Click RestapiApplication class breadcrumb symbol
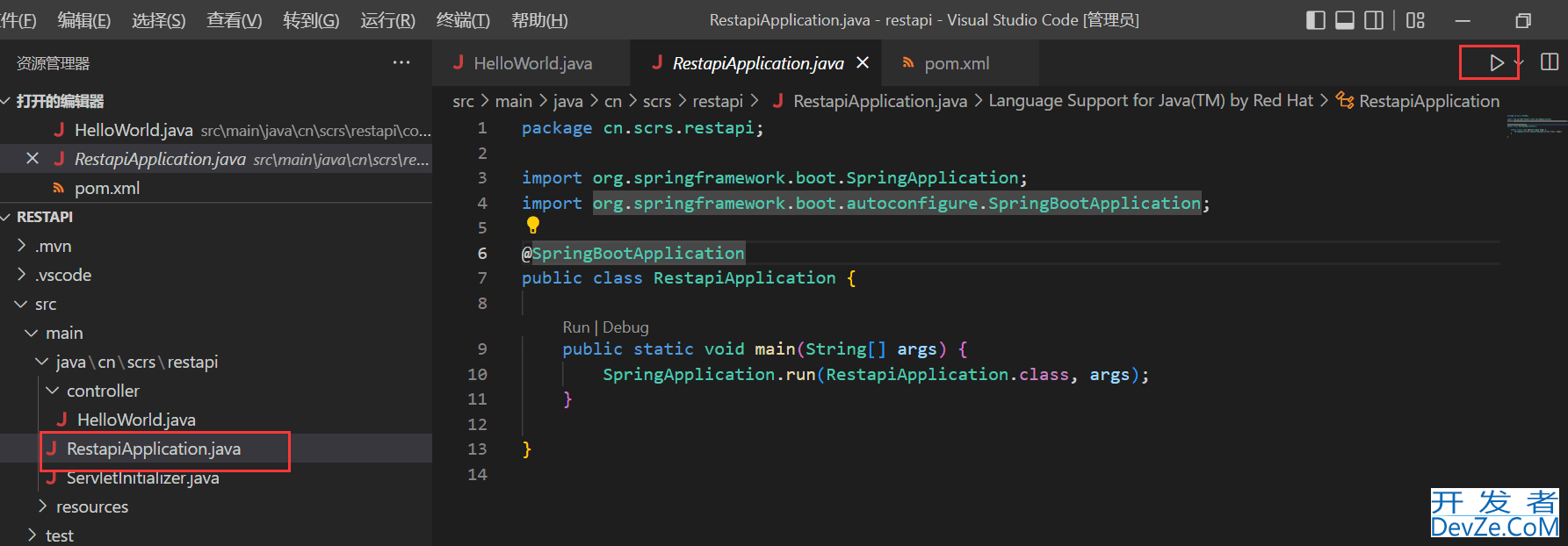 [x=1429, y=101]
